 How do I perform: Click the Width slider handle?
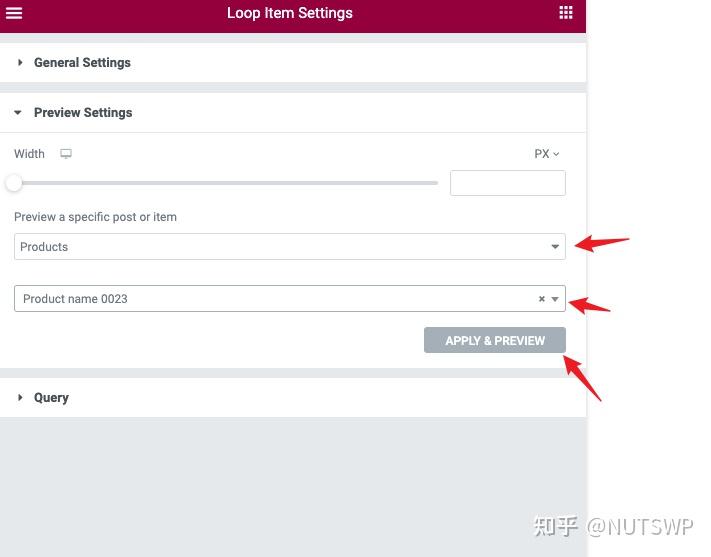tap(14, 183)
